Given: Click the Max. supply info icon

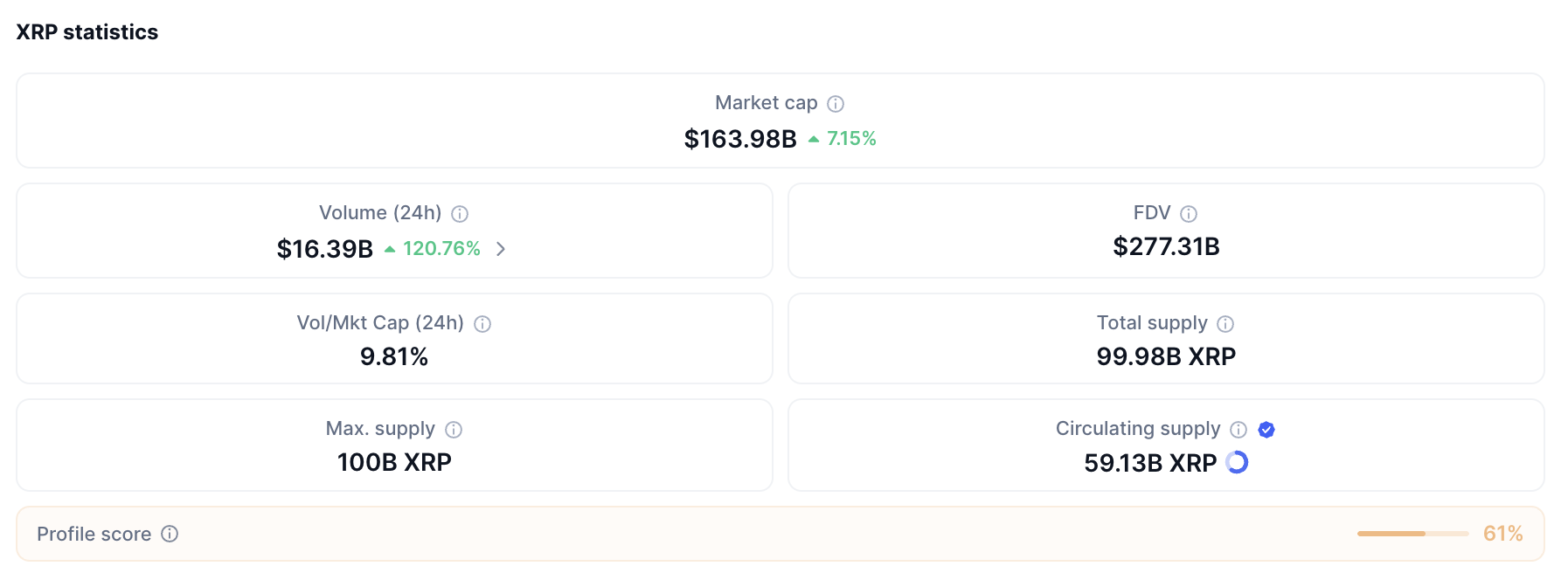Looking at the screenshot, I should (454, 430).
